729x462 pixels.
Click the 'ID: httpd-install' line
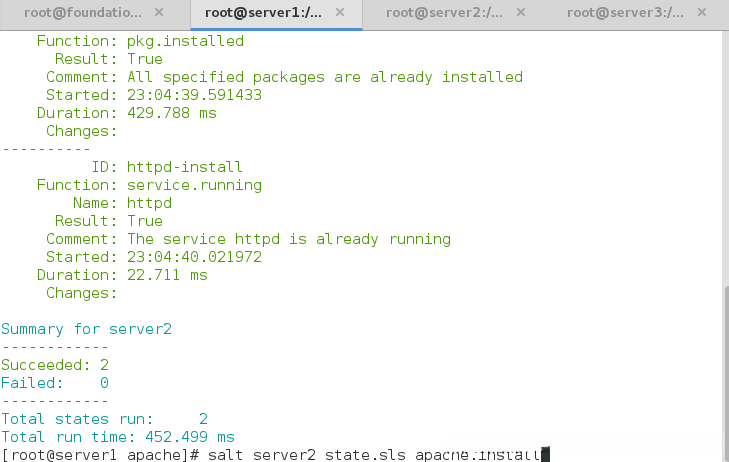[x=166, y=167]
